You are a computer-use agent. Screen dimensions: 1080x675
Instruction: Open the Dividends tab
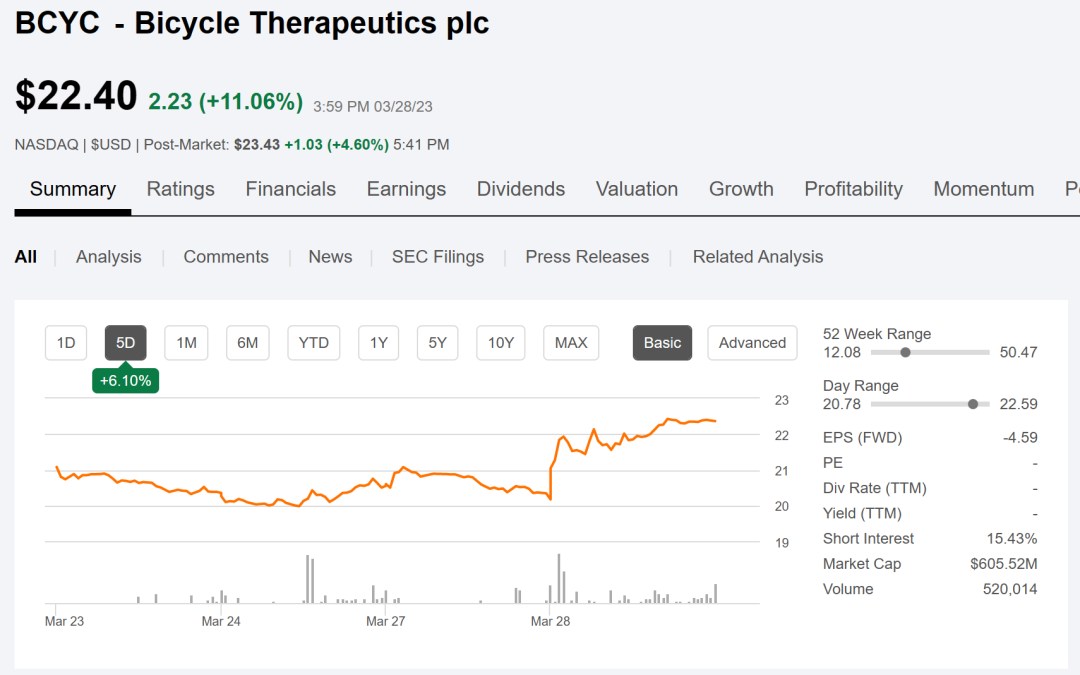click(520, 189)
